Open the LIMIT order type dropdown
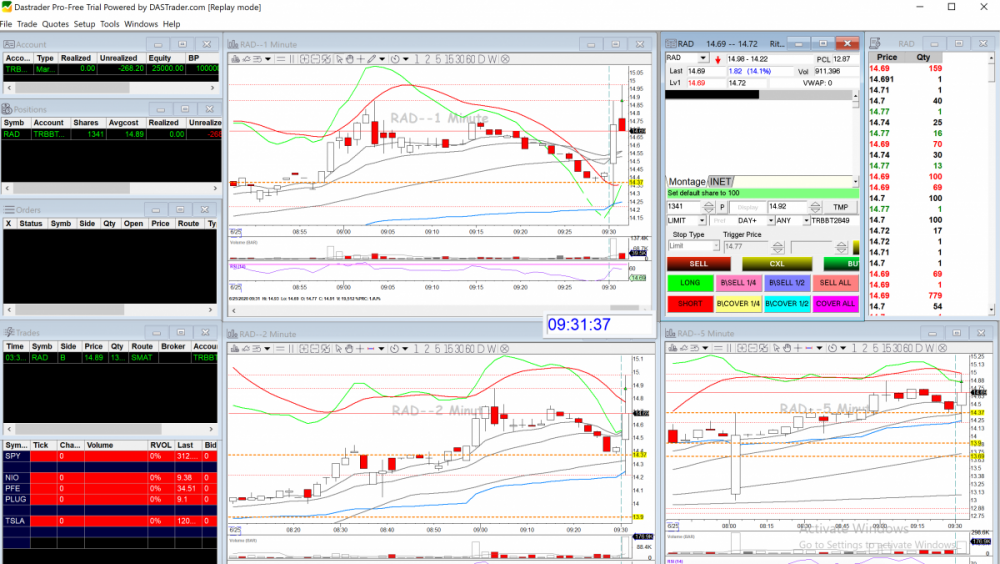Viewport: 1000px width, 564px height. point(703,220)
